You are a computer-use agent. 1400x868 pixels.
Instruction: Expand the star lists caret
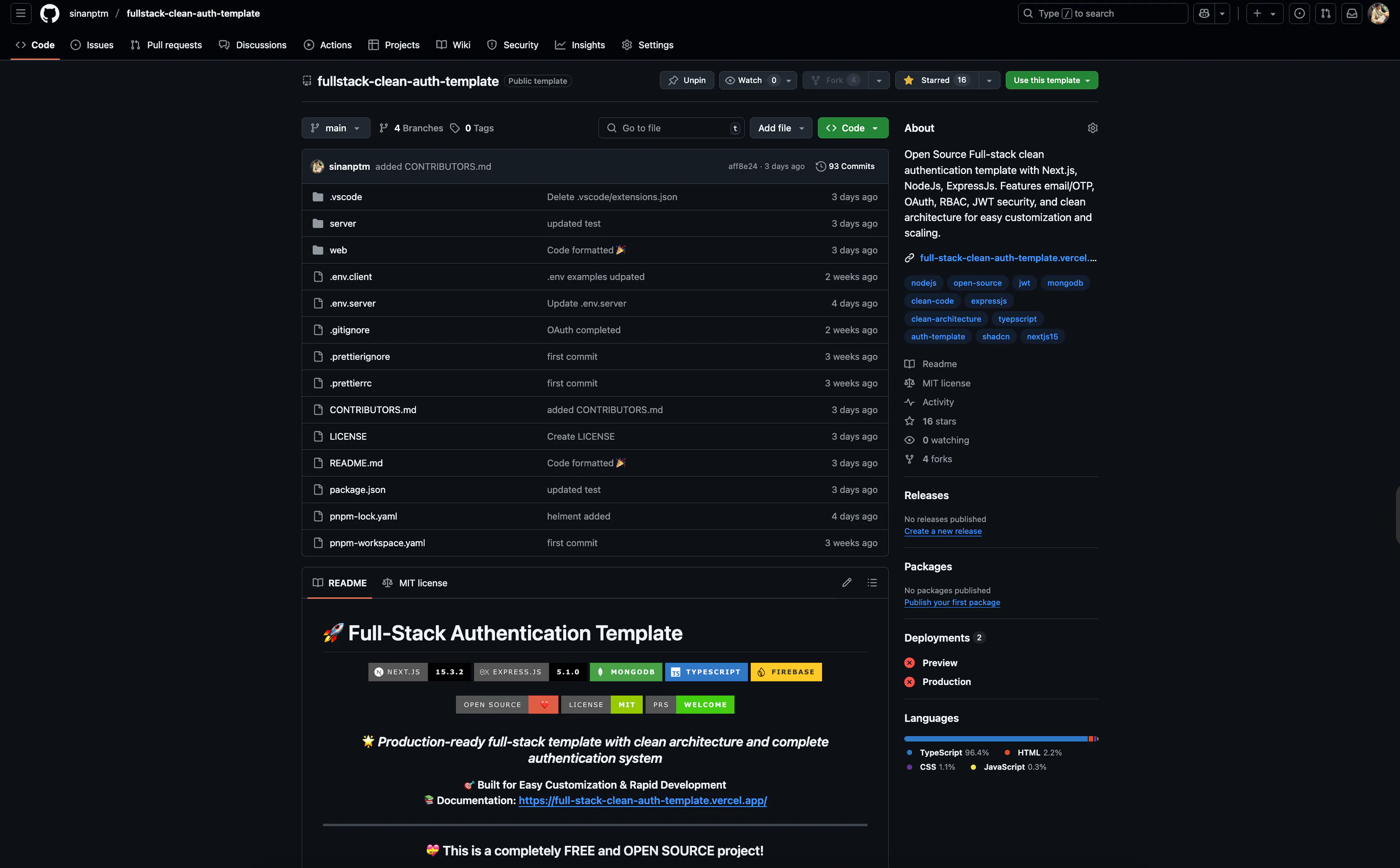[989, 80]
